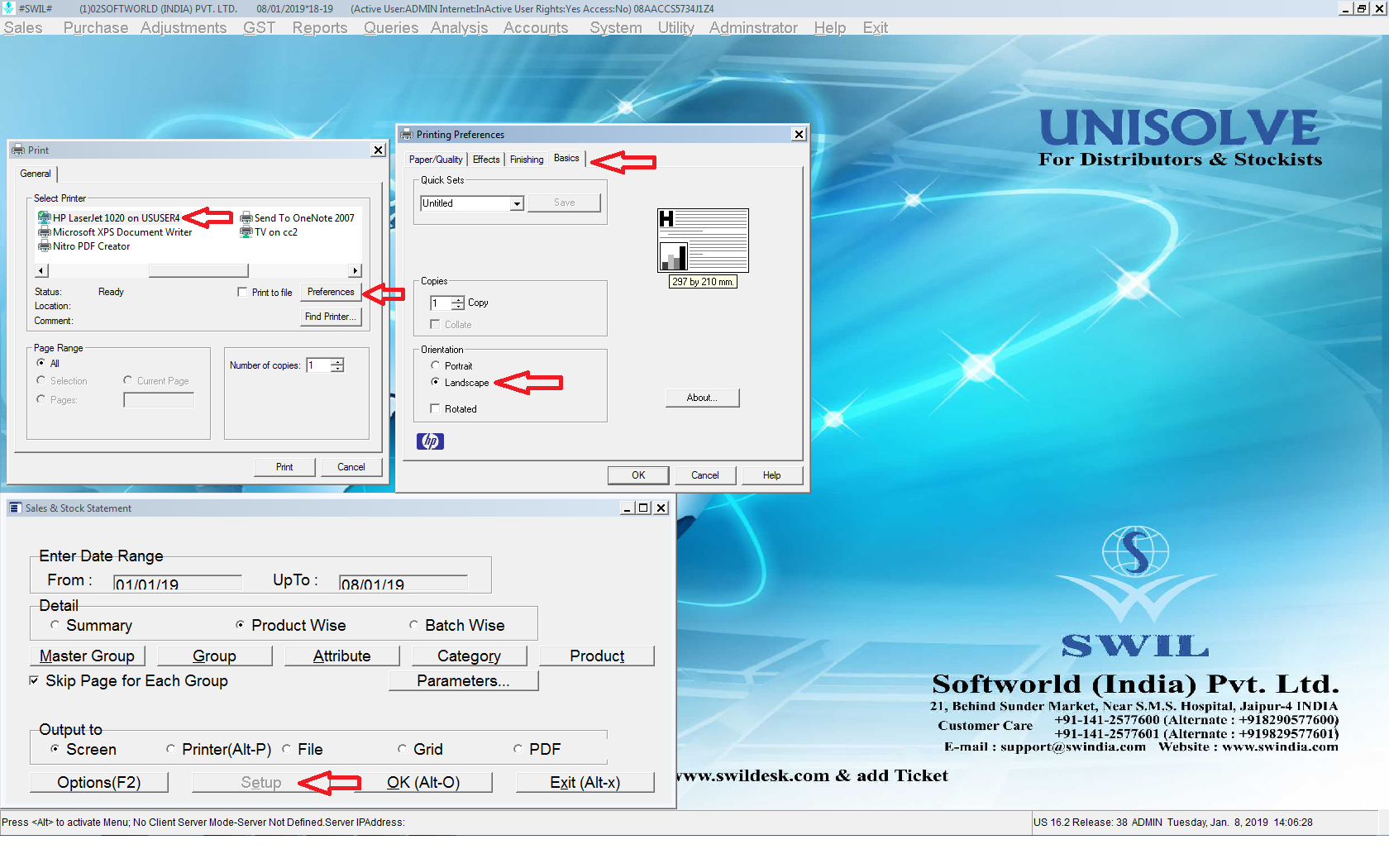Click the From date field
This screenshot has height=868, width=1389.
pyautogui.click(x=177, y=583)
